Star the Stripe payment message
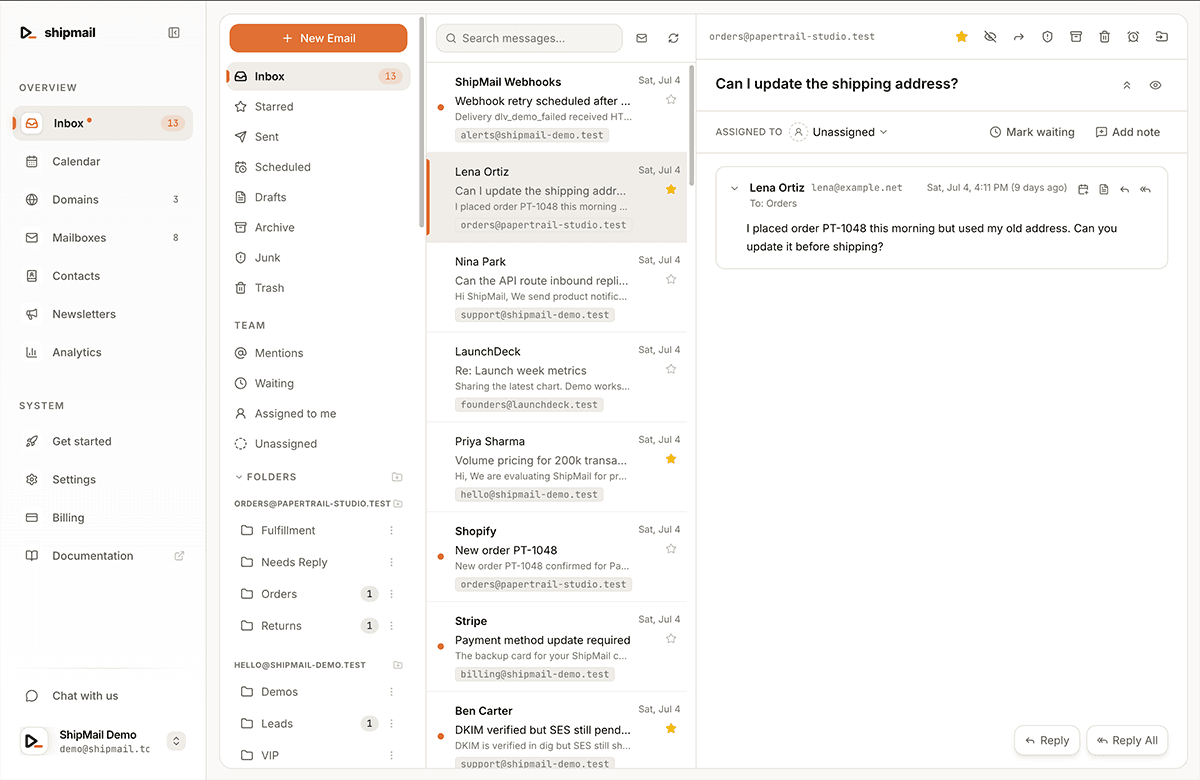Viewport: 1200px width, 780px height. [x=671, y=638]
